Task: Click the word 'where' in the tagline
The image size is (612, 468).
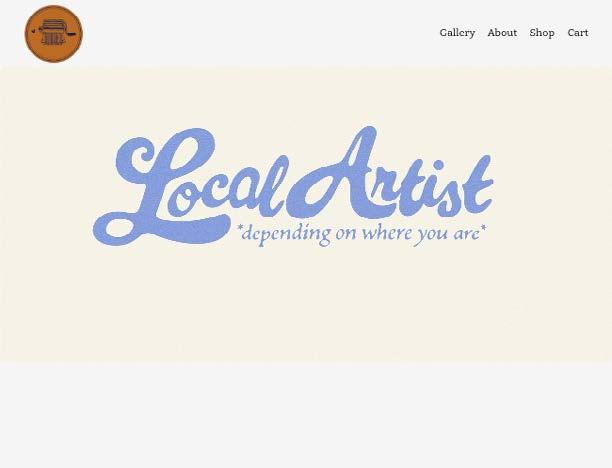Action: coord(386,234)
